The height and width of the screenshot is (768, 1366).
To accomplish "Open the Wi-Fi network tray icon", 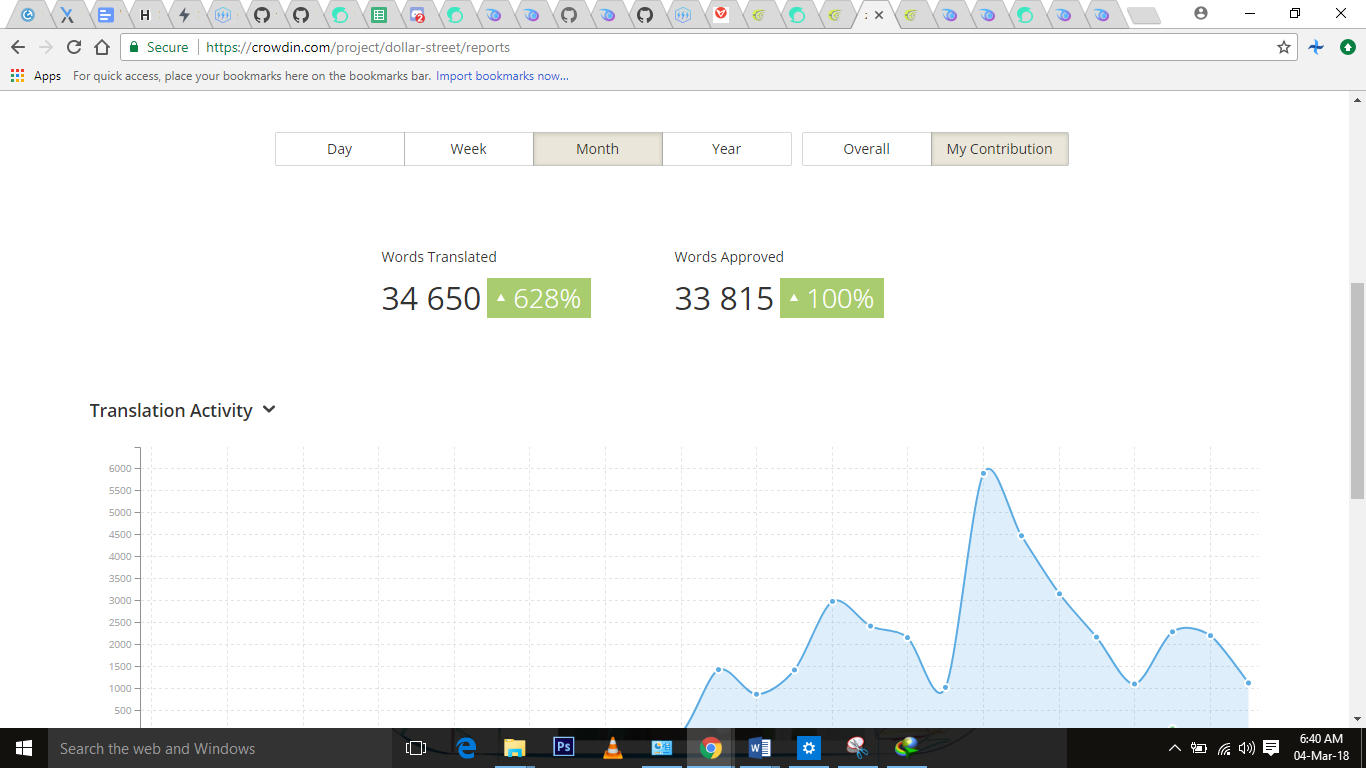I will 1223,748.
